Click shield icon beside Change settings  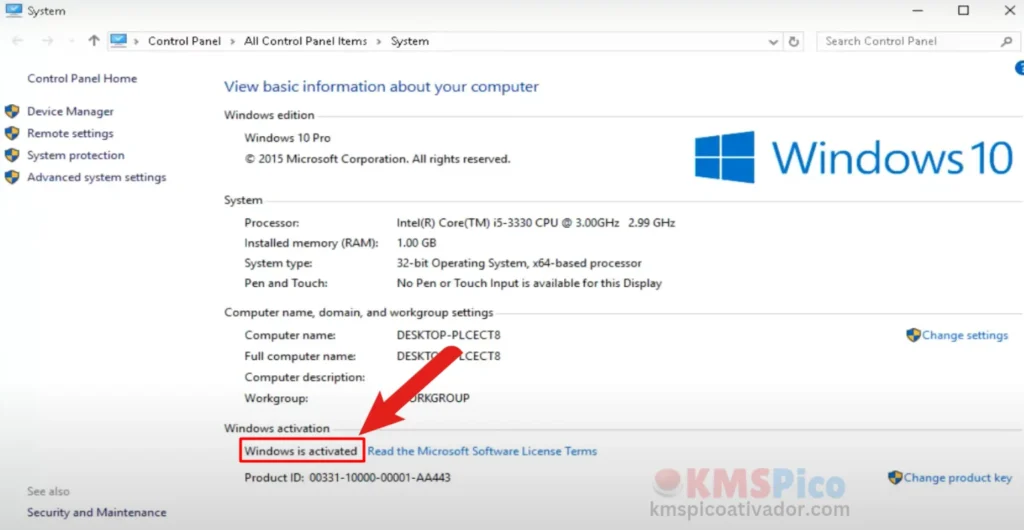click(913, 335)
